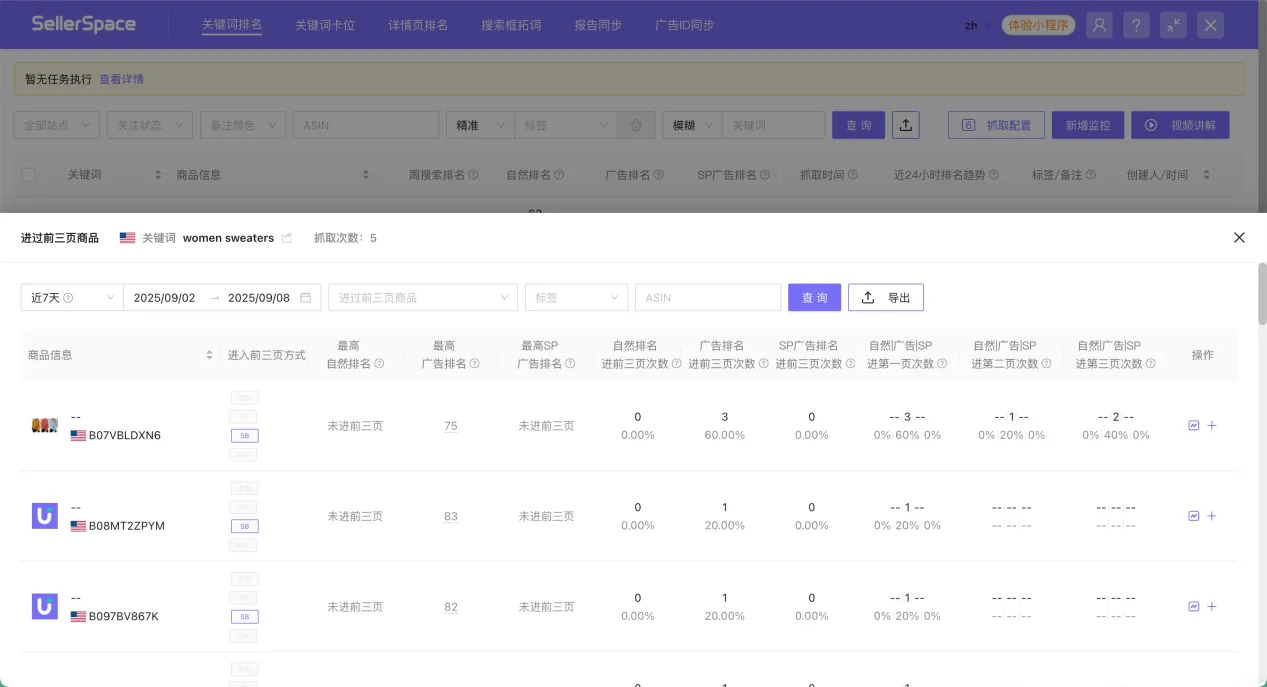Click 体验小程序 button
Screen dimensions: 1267x687
1038,25
